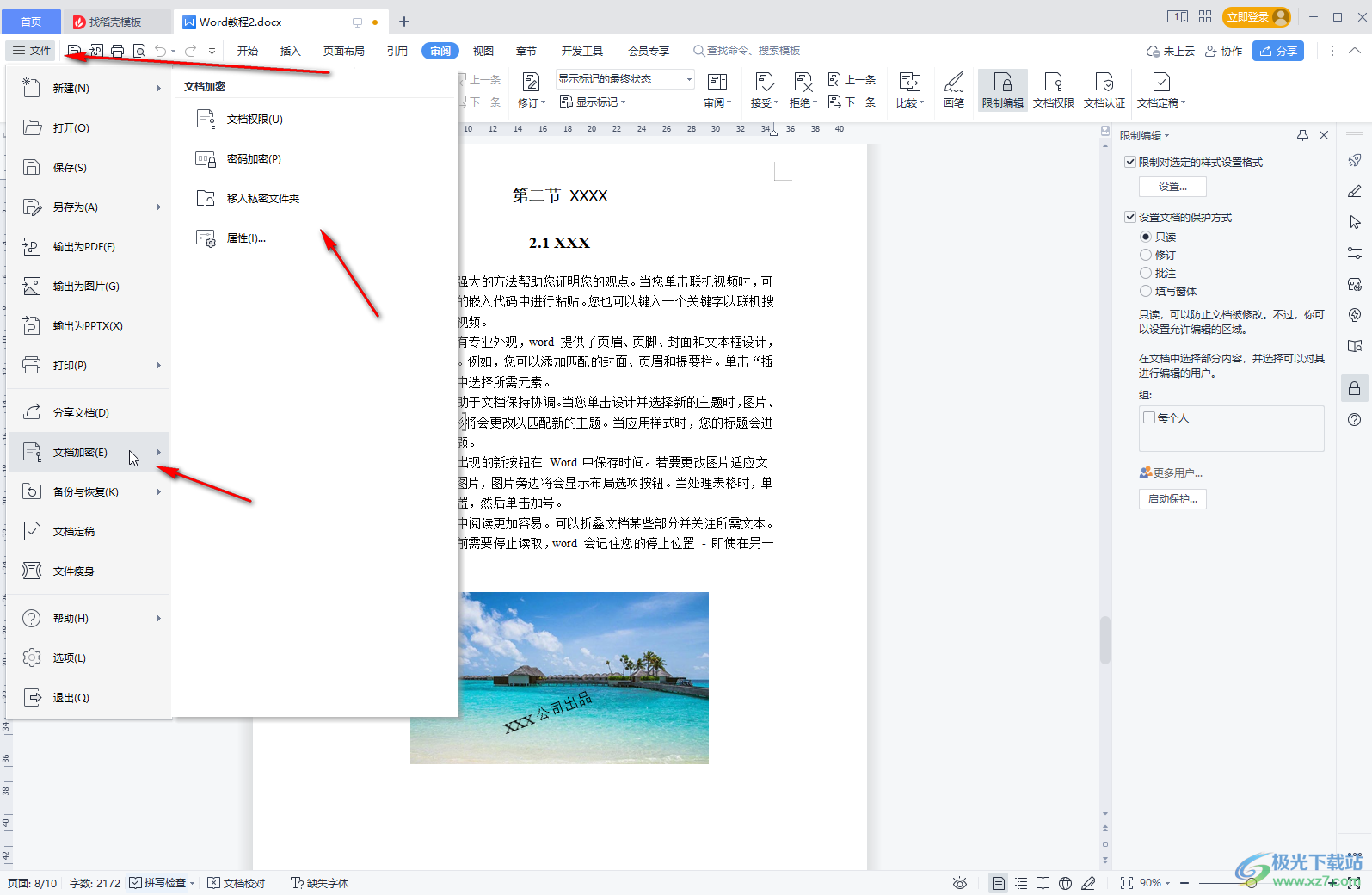This screenshot has height=895, width=1372.
Task: Click the beach photo in document
Action: (559, 677)
